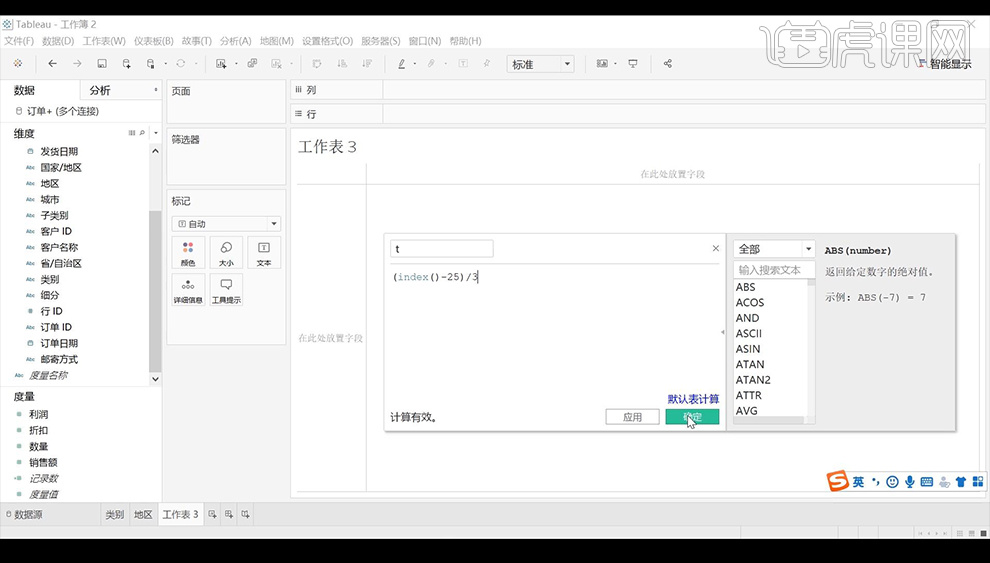The width and height of the screenshot is (990, 563).
Task: Click the Tooltip button on Marks card
Action: (226, 290)
